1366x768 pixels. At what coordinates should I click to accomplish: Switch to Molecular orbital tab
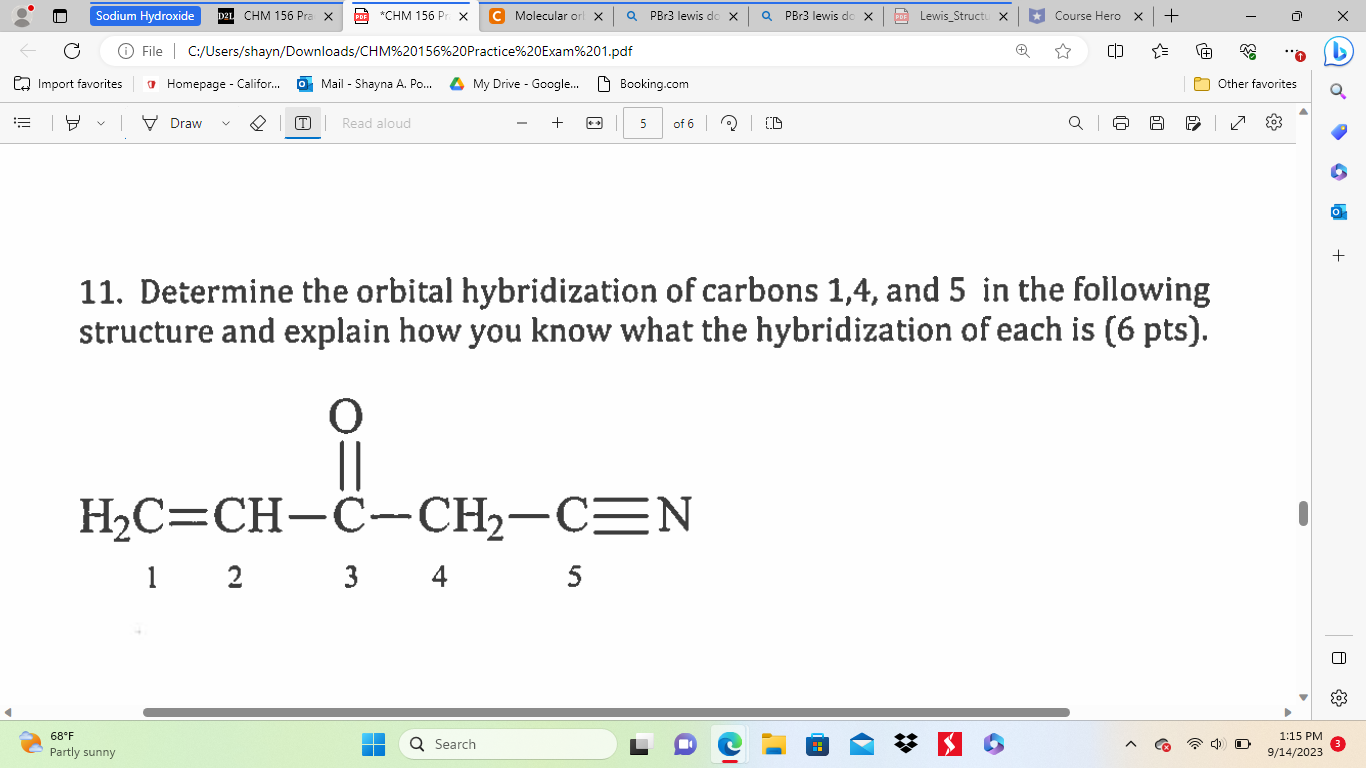click(548, 16)
